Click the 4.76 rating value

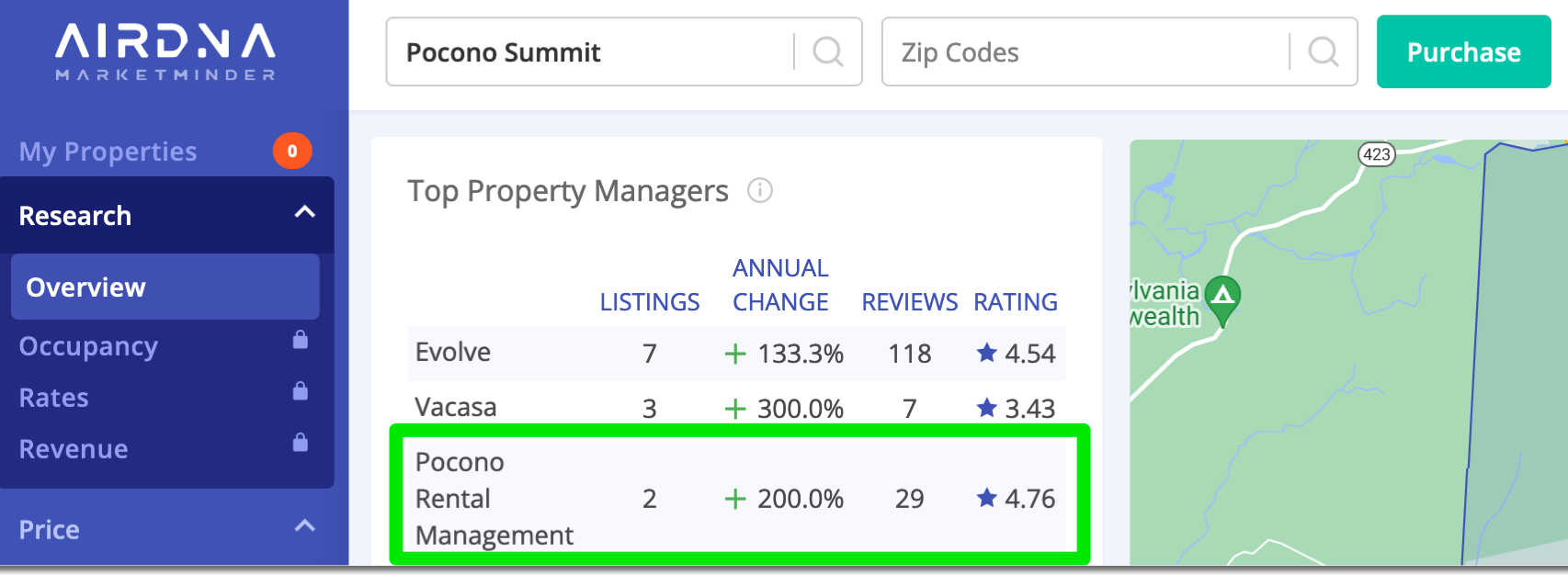[x=1030, y=499]
